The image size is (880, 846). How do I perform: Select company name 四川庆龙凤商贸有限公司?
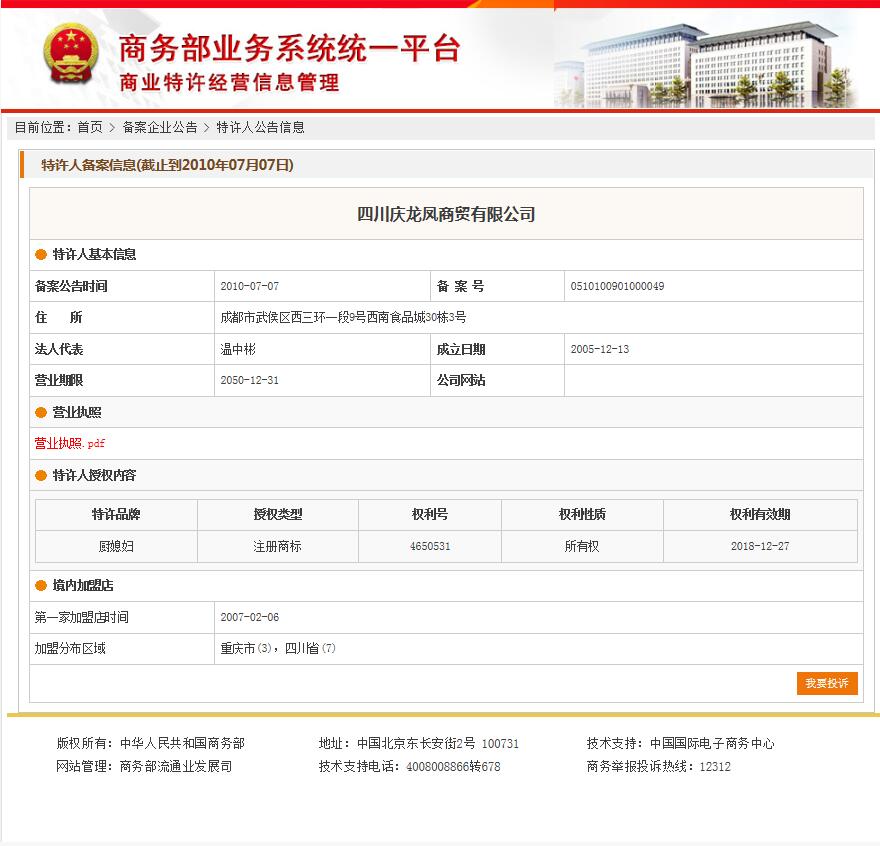coord(446,214)
